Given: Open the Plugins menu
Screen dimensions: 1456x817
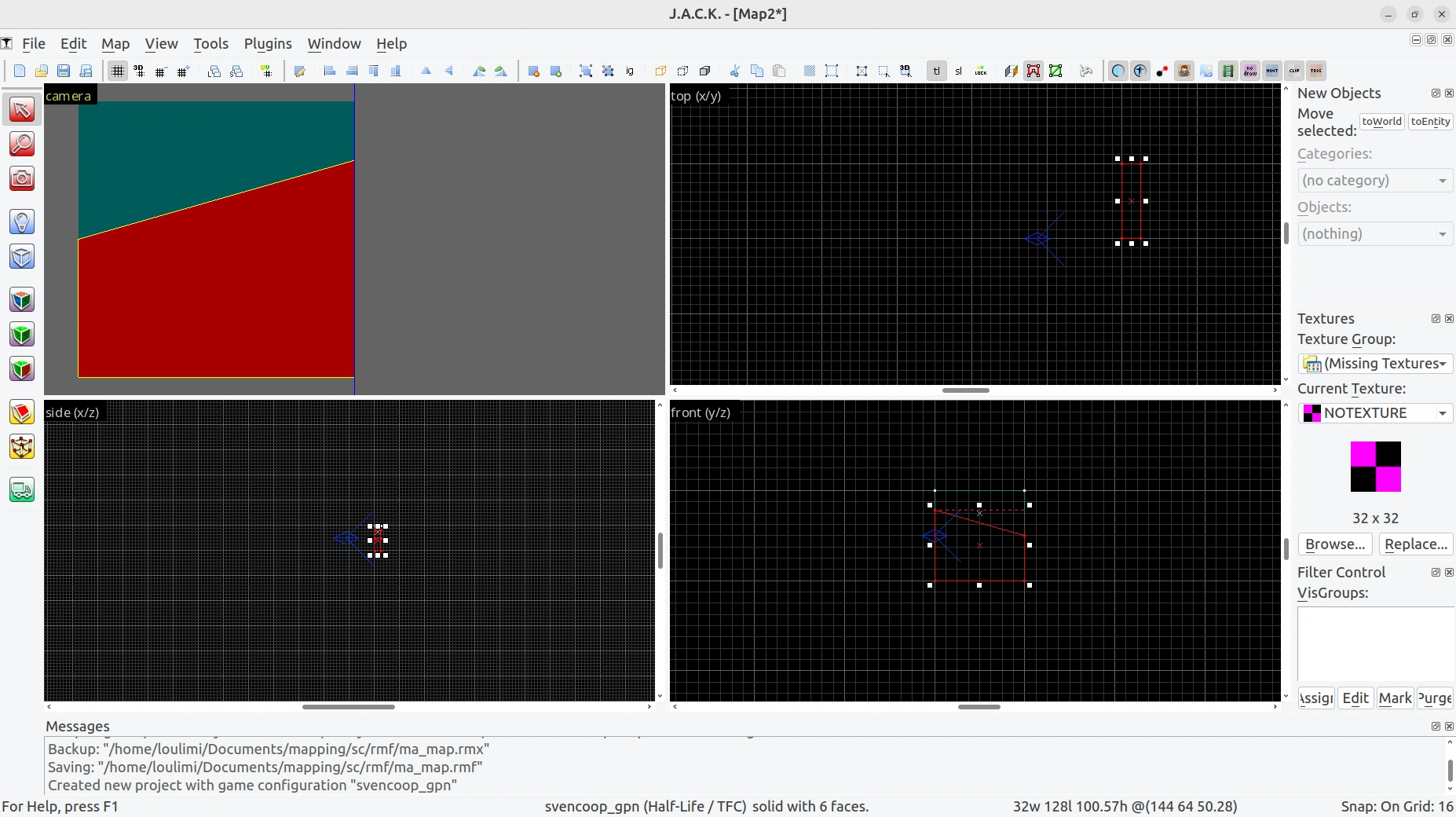Looking at the screenshot, I should (x=268, y=44).
